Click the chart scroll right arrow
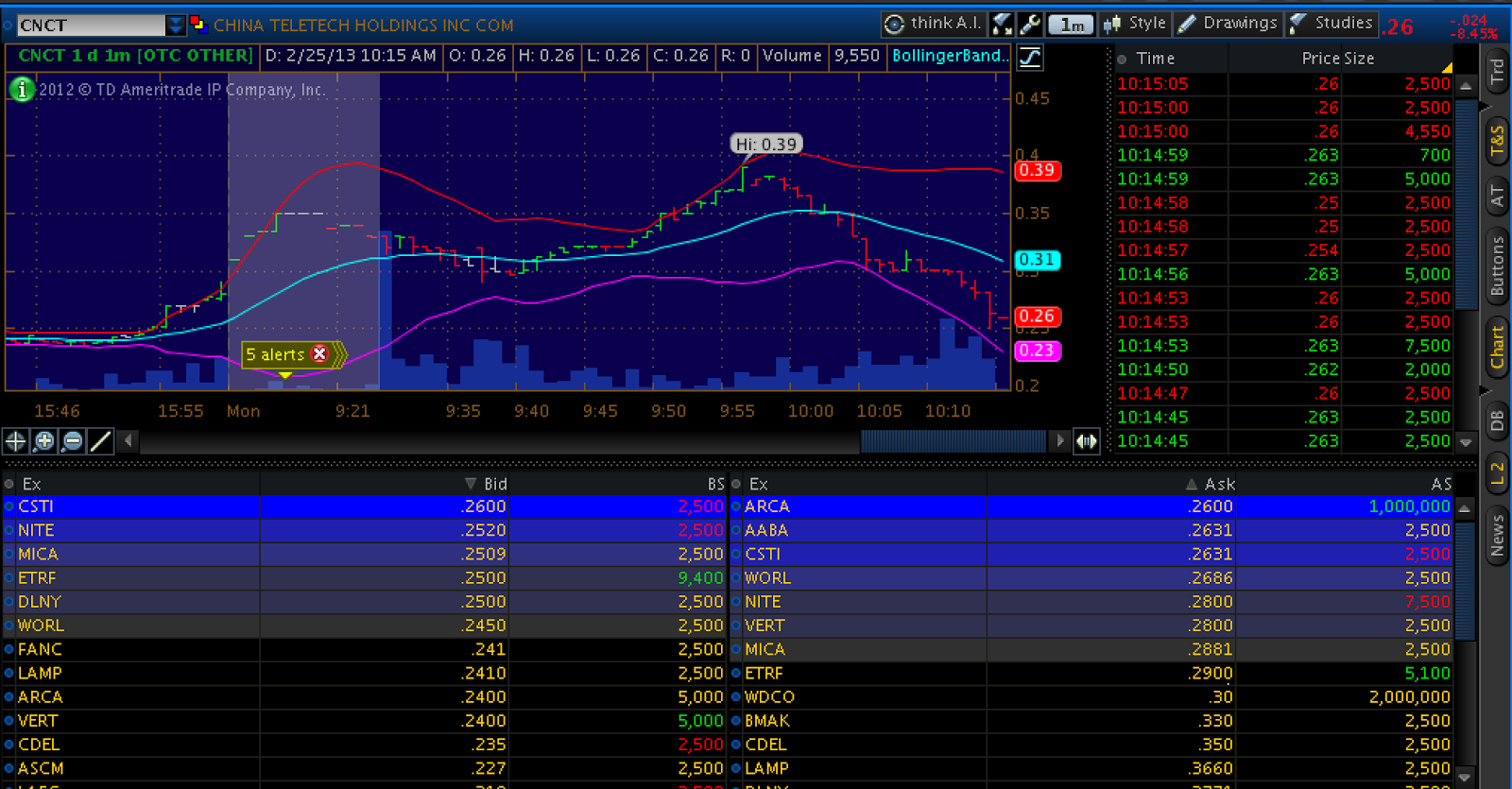Viewport: 1512px width, 789px height. 1060,440
